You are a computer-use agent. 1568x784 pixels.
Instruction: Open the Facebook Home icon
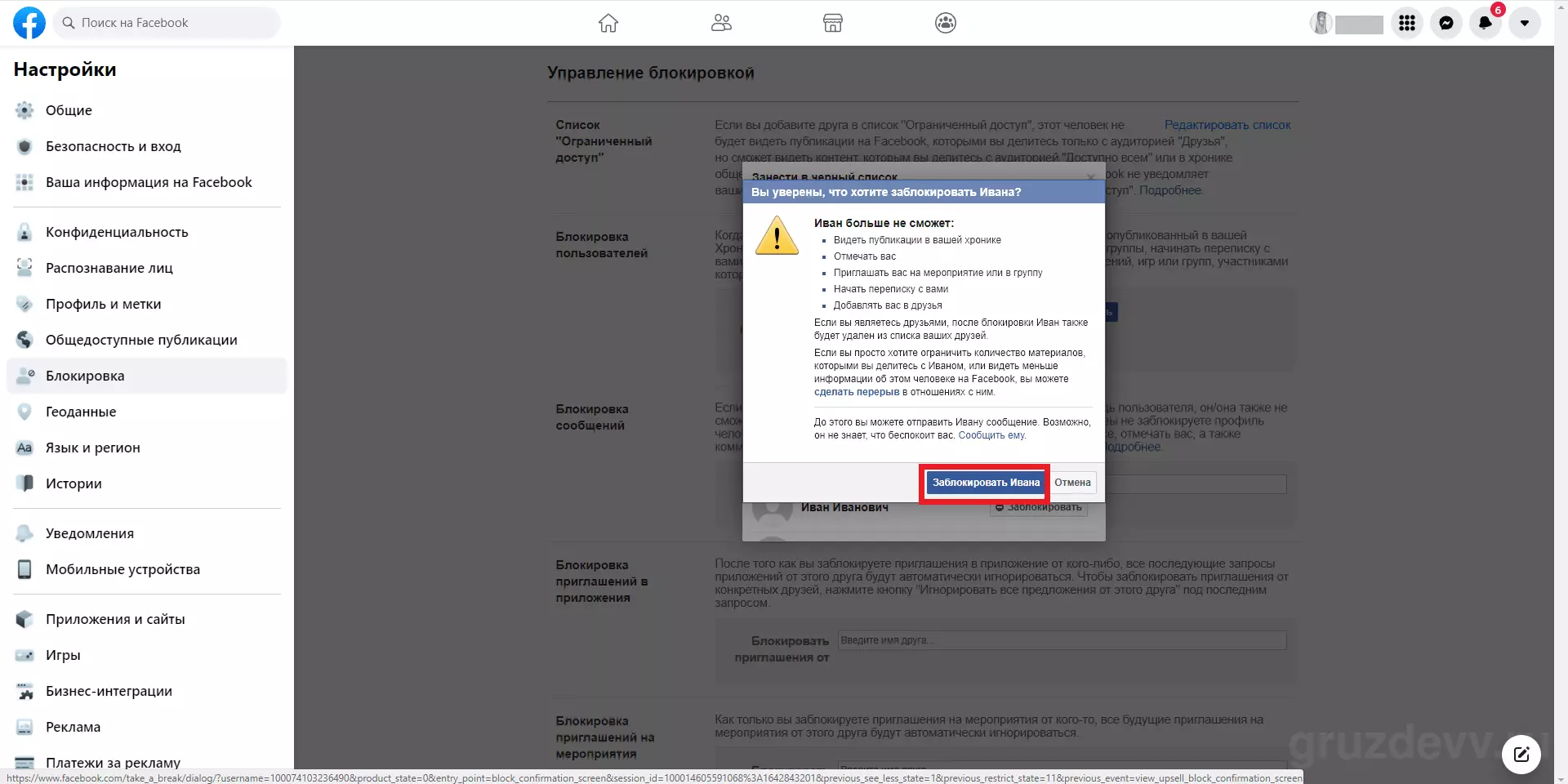[608, 23]
